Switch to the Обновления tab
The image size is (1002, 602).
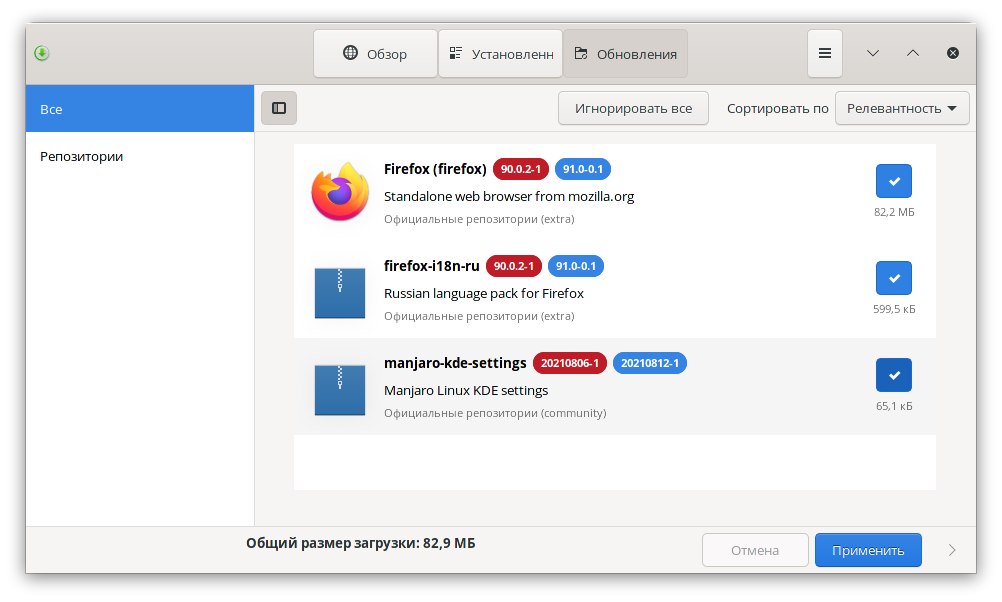625,54
